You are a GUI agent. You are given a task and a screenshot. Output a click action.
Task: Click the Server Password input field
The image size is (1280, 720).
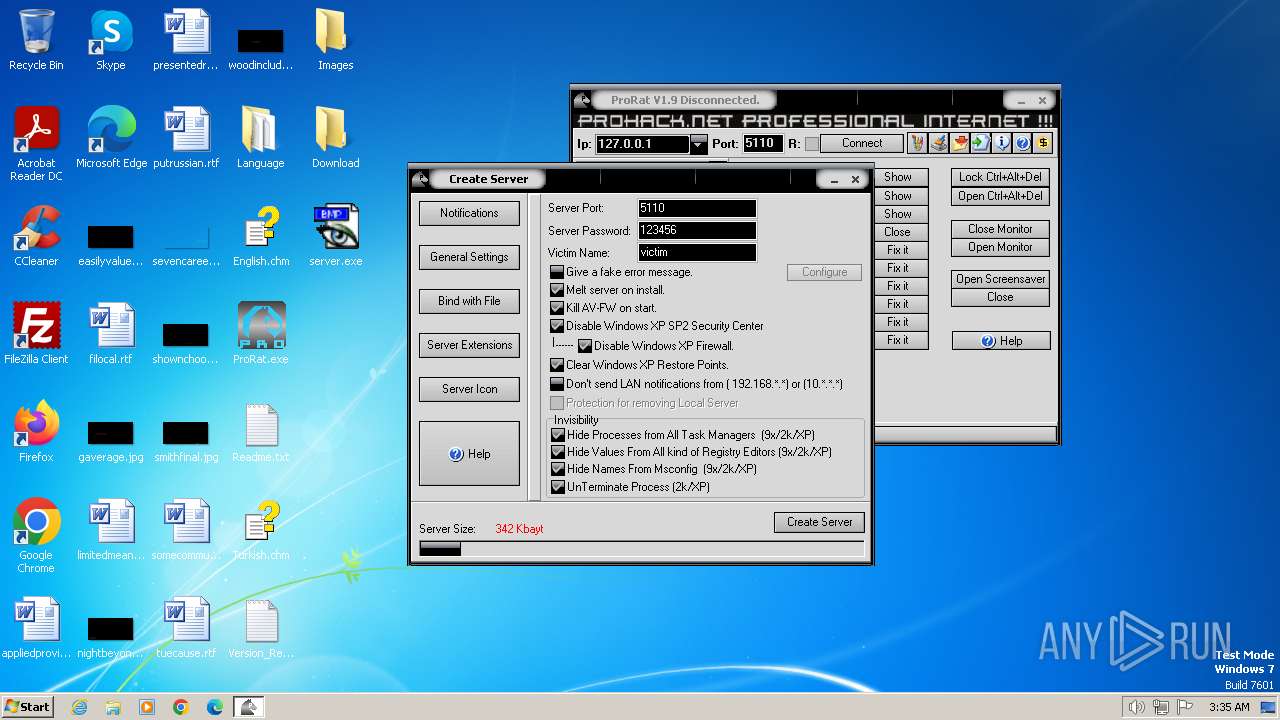(697, 230)
